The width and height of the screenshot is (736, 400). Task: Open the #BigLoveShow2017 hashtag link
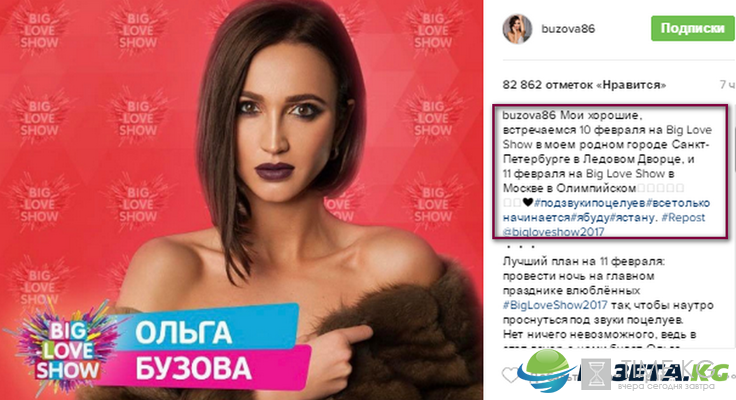click(x=555, y=305)
